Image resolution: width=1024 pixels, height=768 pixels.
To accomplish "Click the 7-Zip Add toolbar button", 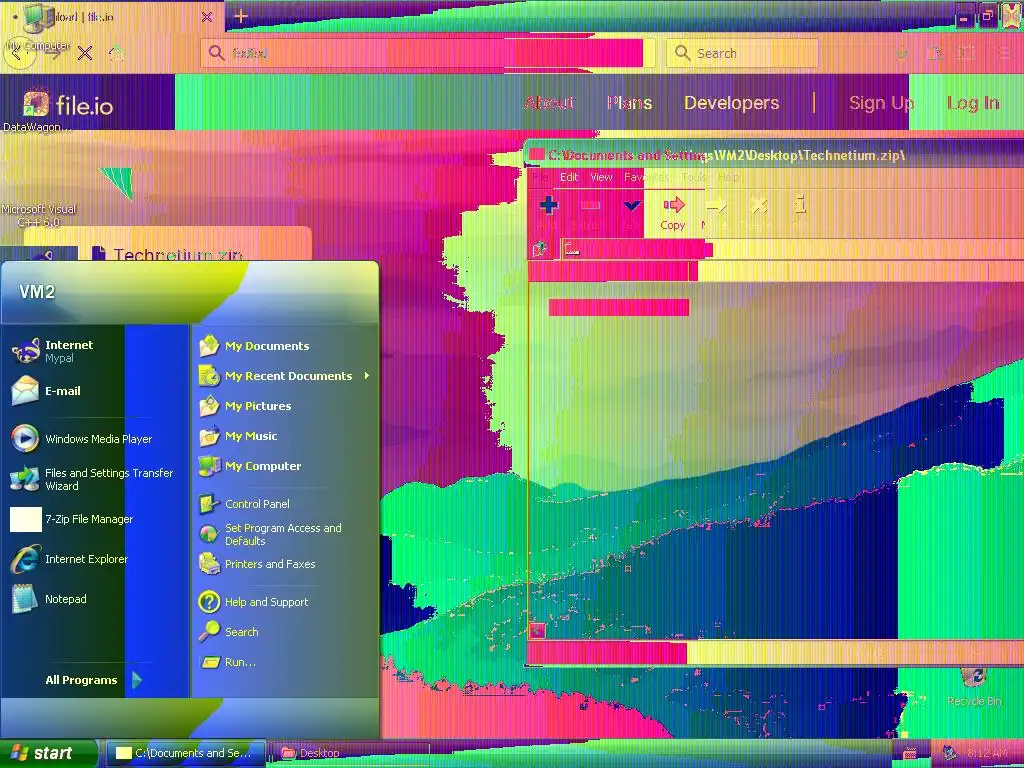I will [x=549, y=212].
